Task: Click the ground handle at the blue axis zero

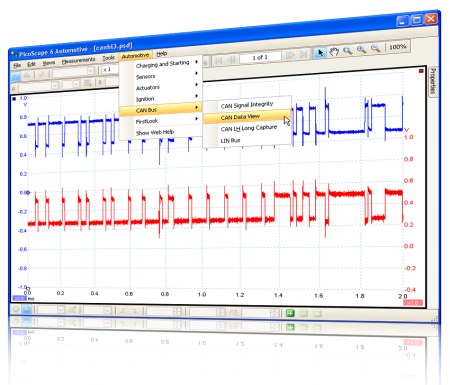Action: tap(28, 192)
